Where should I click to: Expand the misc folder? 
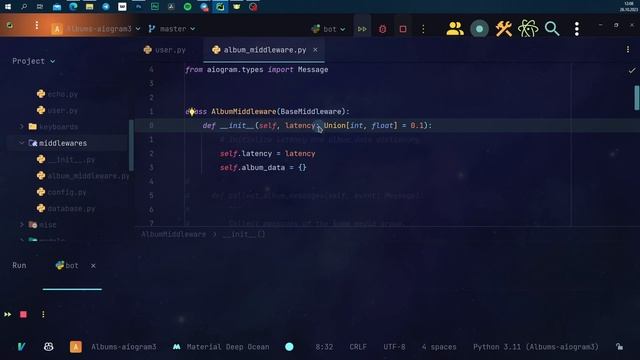pyautogui.click(x=22, y=224)
